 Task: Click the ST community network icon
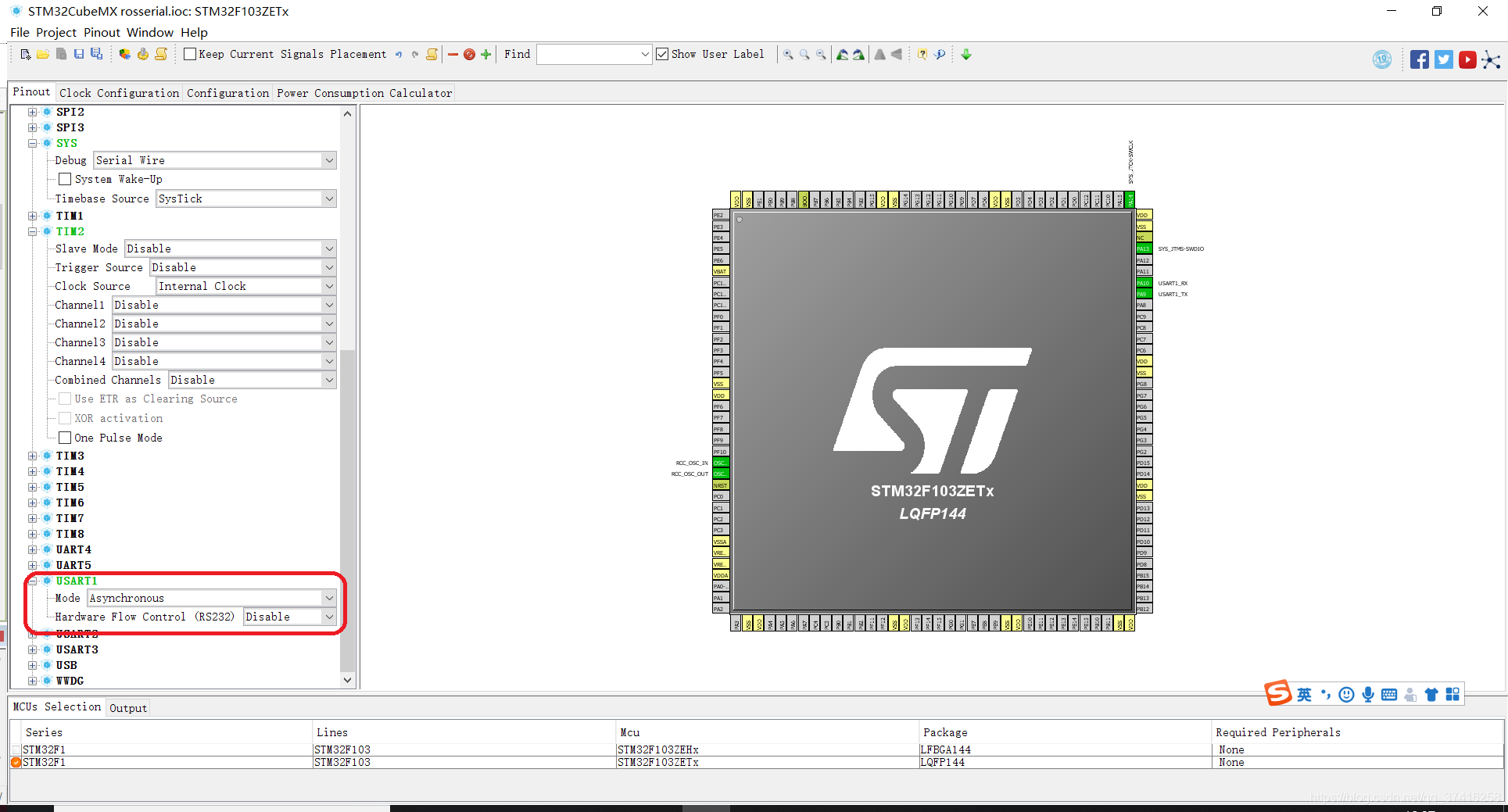pos(1492,60)
